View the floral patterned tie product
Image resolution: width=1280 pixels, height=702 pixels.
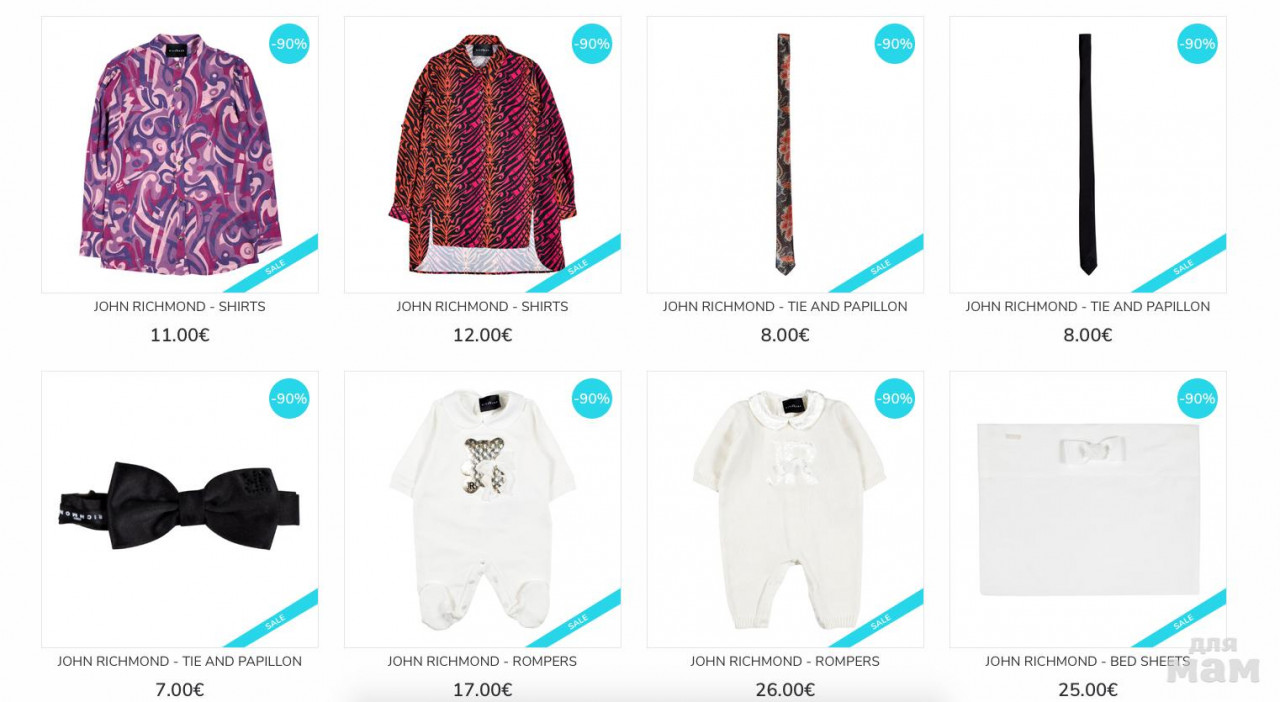coord(785,155)
